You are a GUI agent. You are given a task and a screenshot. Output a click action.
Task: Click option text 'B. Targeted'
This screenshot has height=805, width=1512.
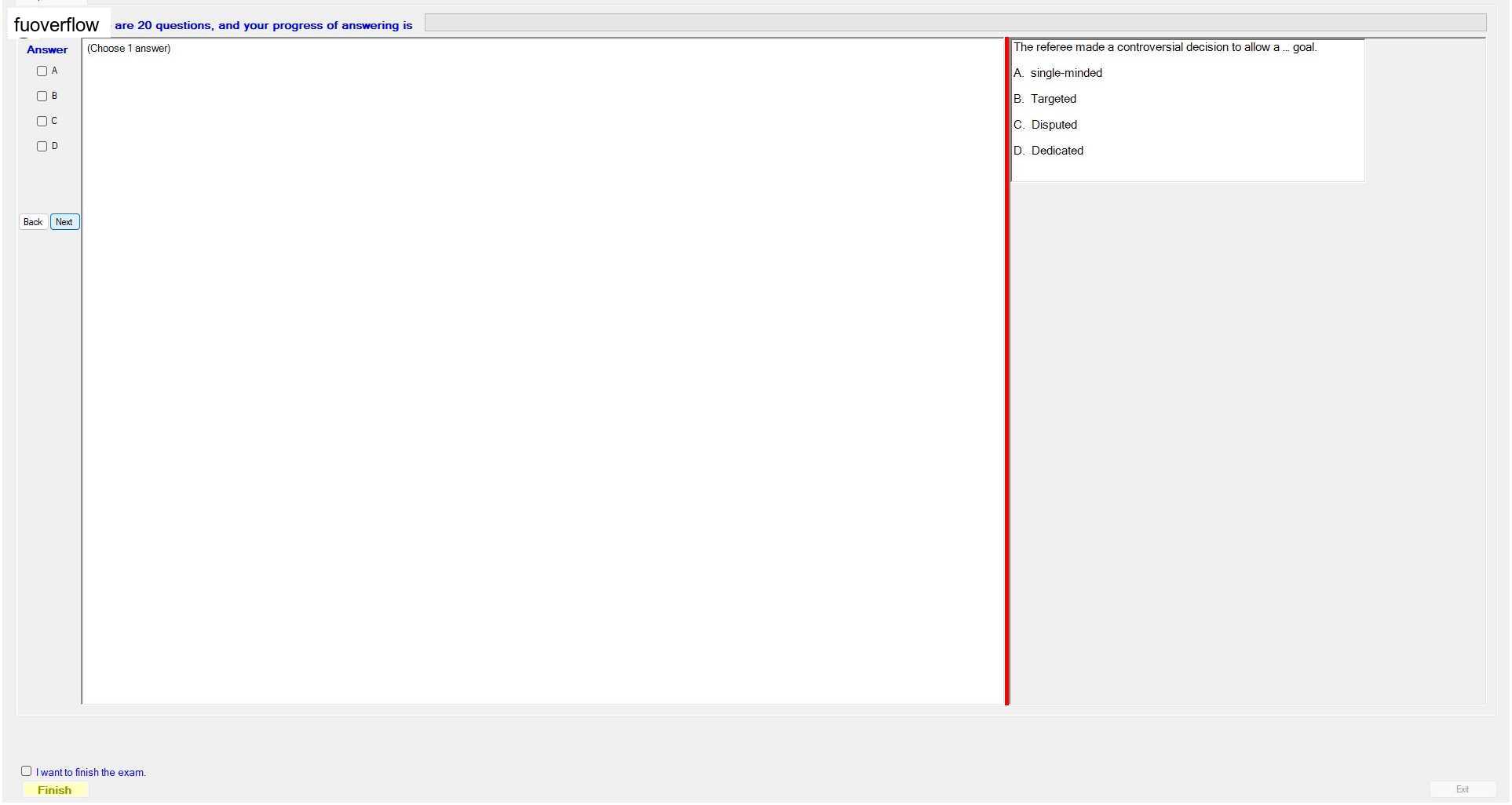[x=1045, y=100]
